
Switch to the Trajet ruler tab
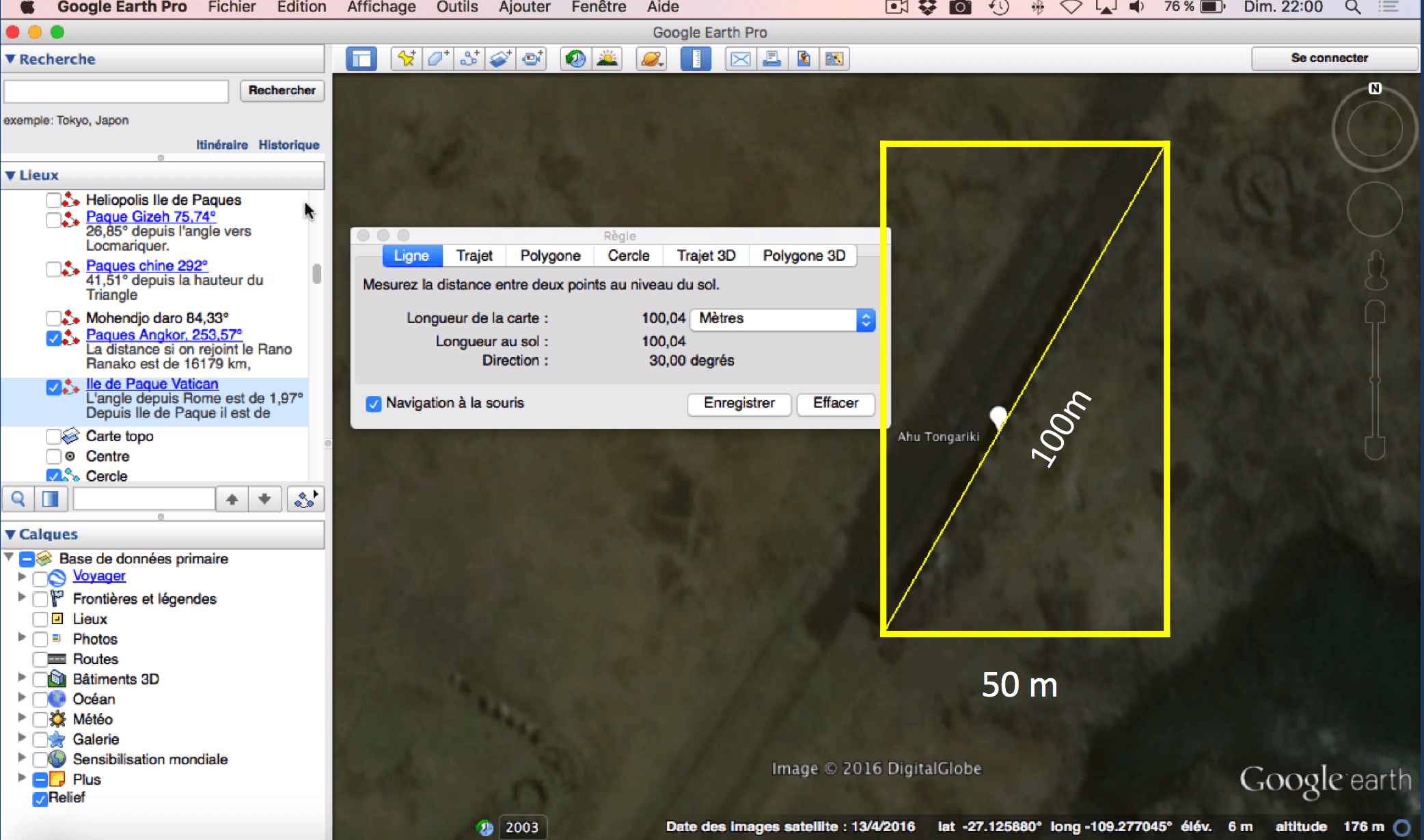click(x=474, y=256)
